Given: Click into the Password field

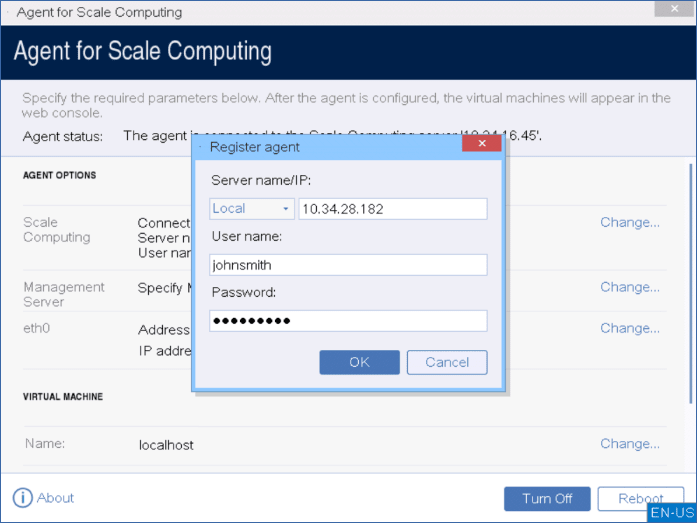Looking at the screenshot, I should (x=348, y=321).
